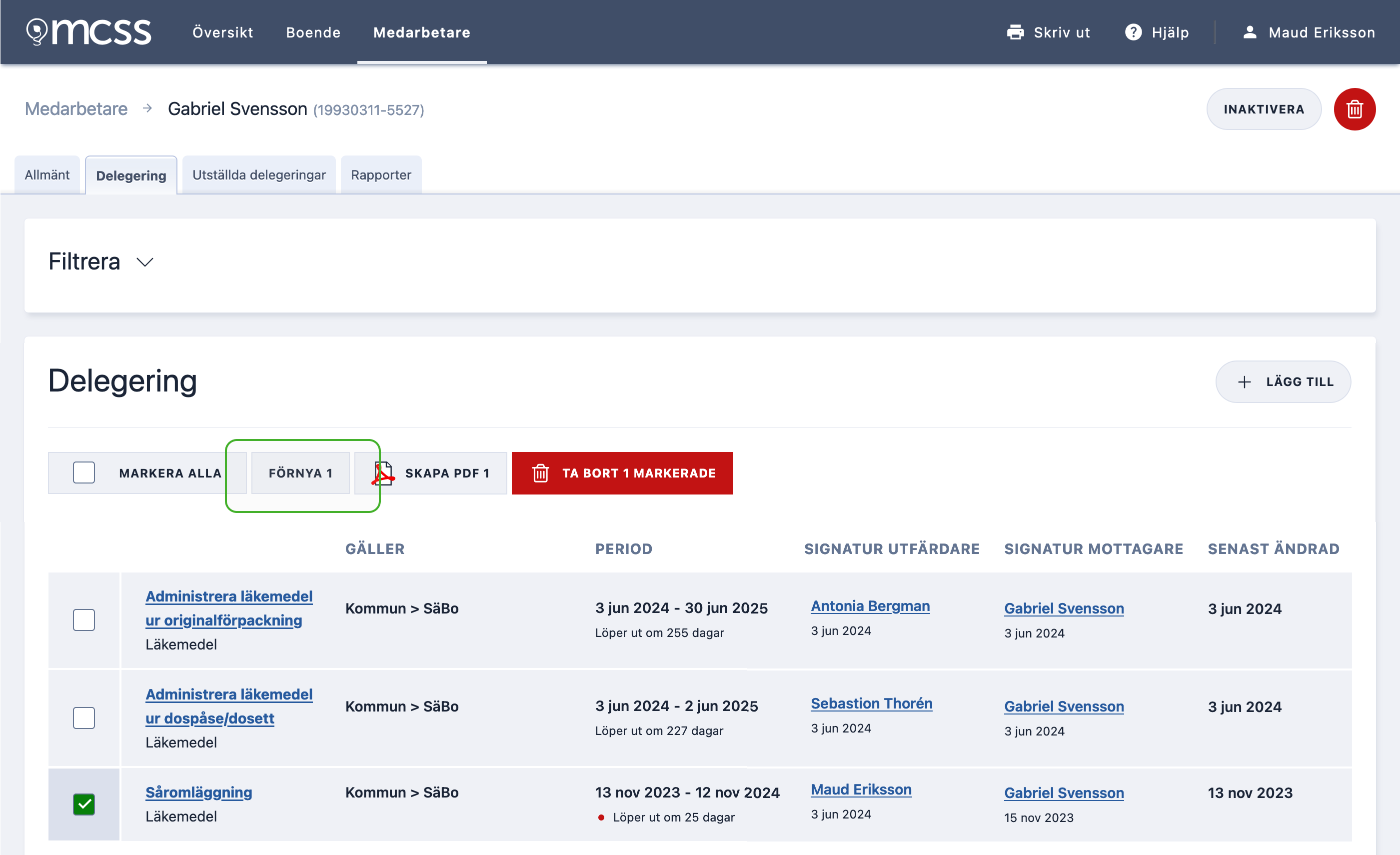1400x855 pixels.
Task: Click the Lägg till button
Action: coord(1283,382)
